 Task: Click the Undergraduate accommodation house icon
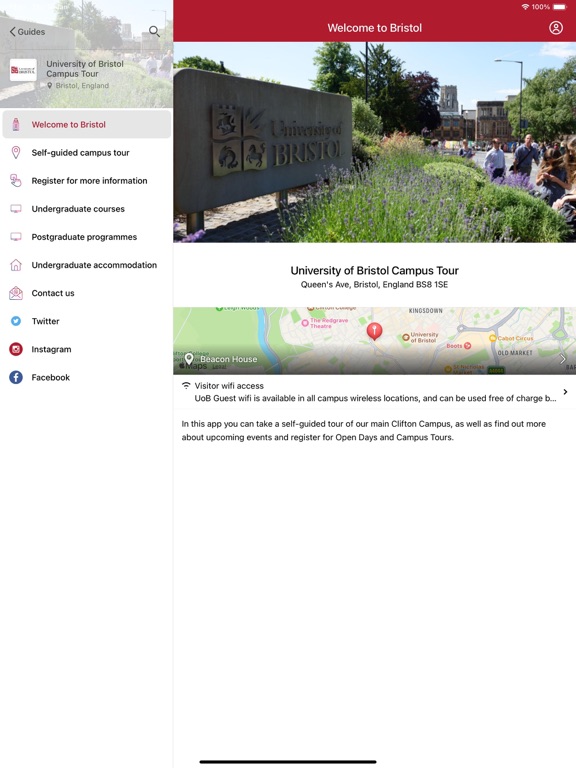[16, 265]
